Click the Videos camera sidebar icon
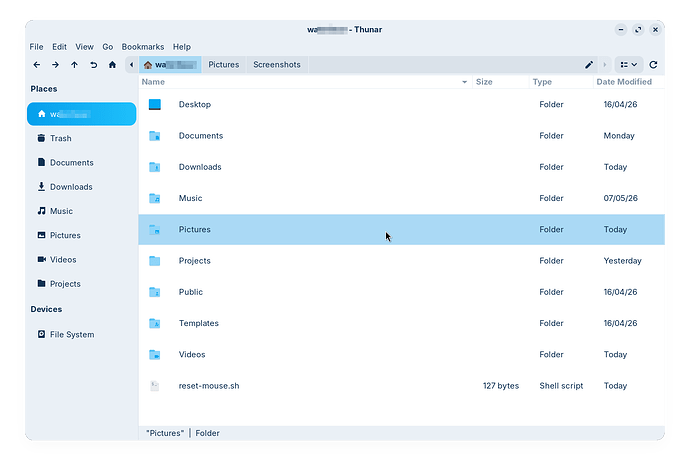The image size is (690, 471). [x=41, y=259]
